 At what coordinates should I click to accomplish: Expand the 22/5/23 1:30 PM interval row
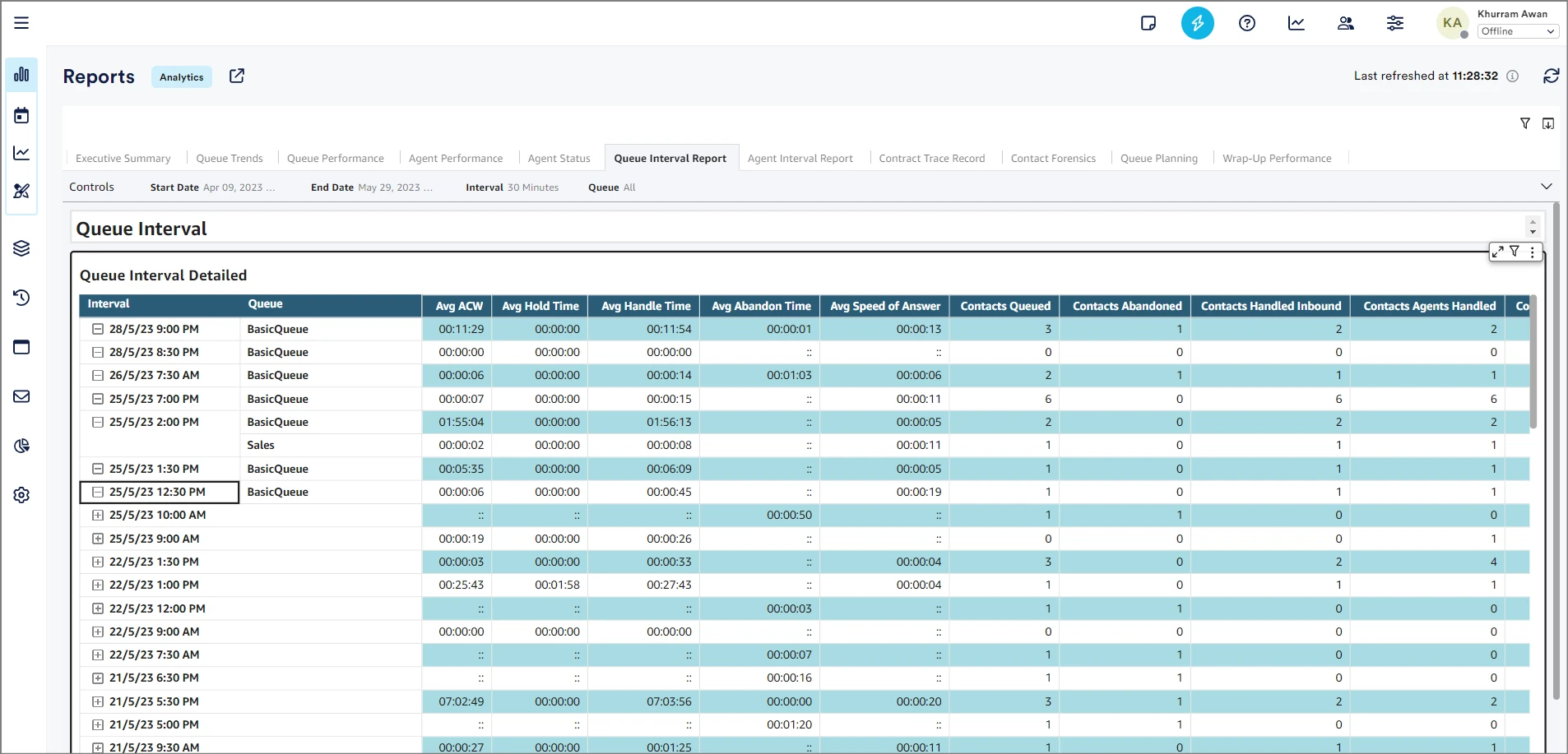pos(98,562)
